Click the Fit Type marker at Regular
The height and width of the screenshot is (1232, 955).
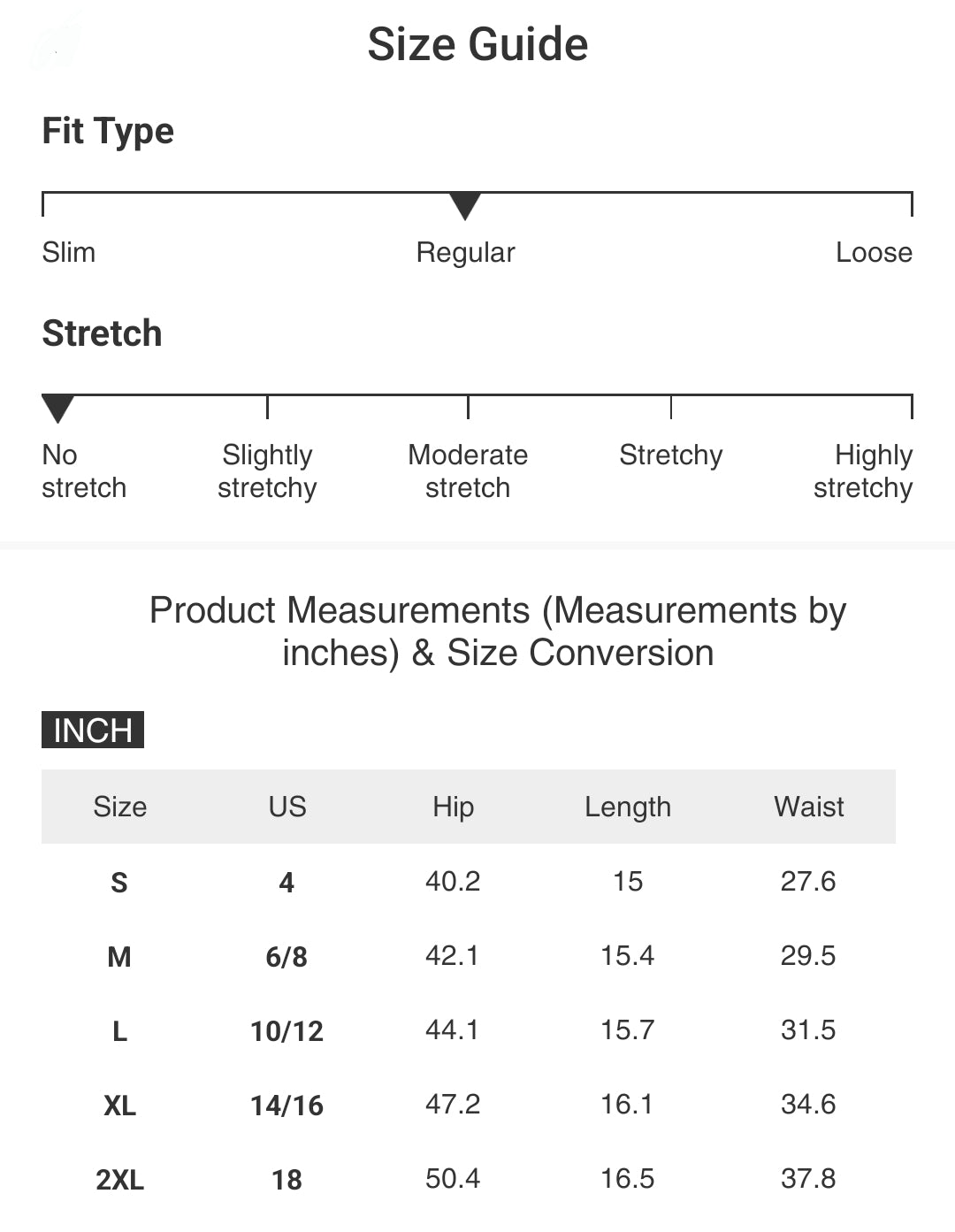pos(465,206)
